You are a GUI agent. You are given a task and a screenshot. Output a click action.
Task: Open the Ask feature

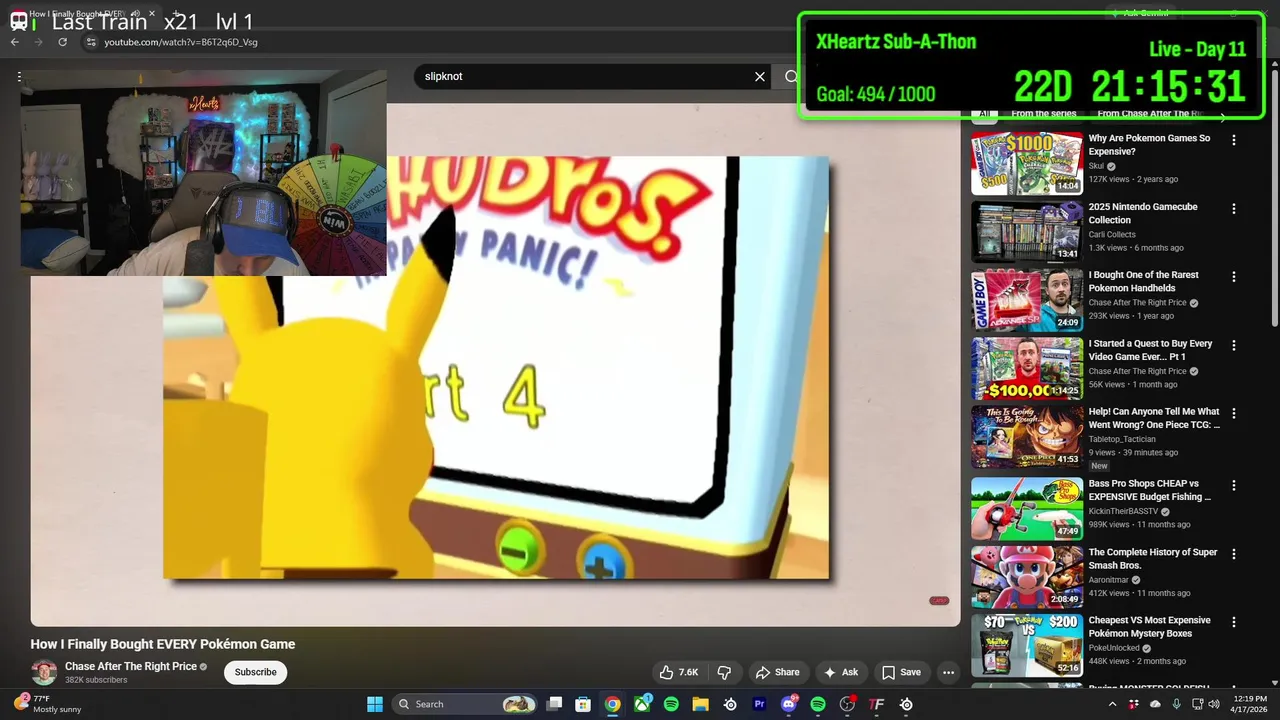point(840,672)
